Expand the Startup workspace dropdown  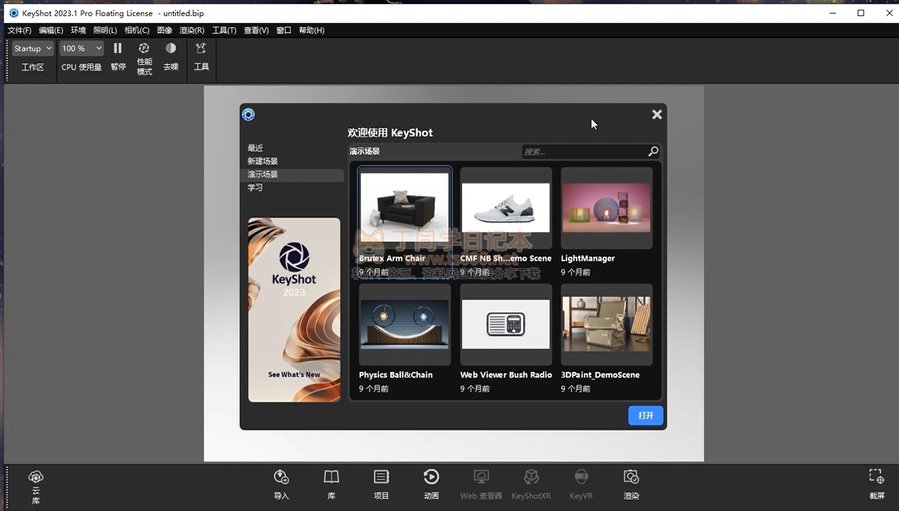pos(32,48)
